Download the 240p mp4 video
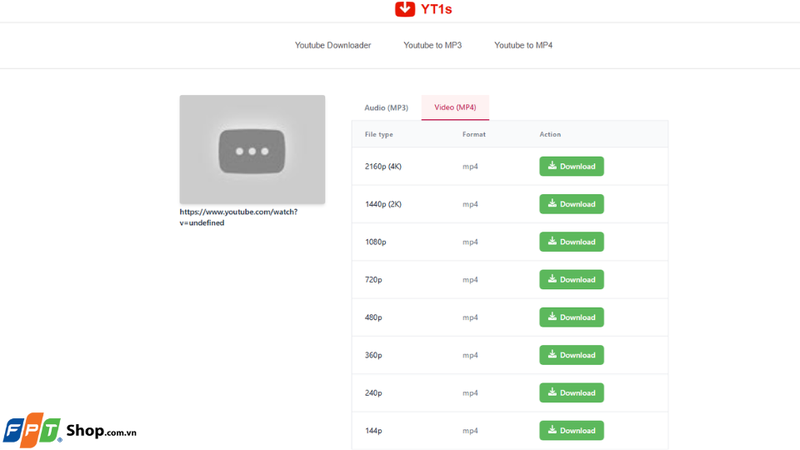 point(571,393)
